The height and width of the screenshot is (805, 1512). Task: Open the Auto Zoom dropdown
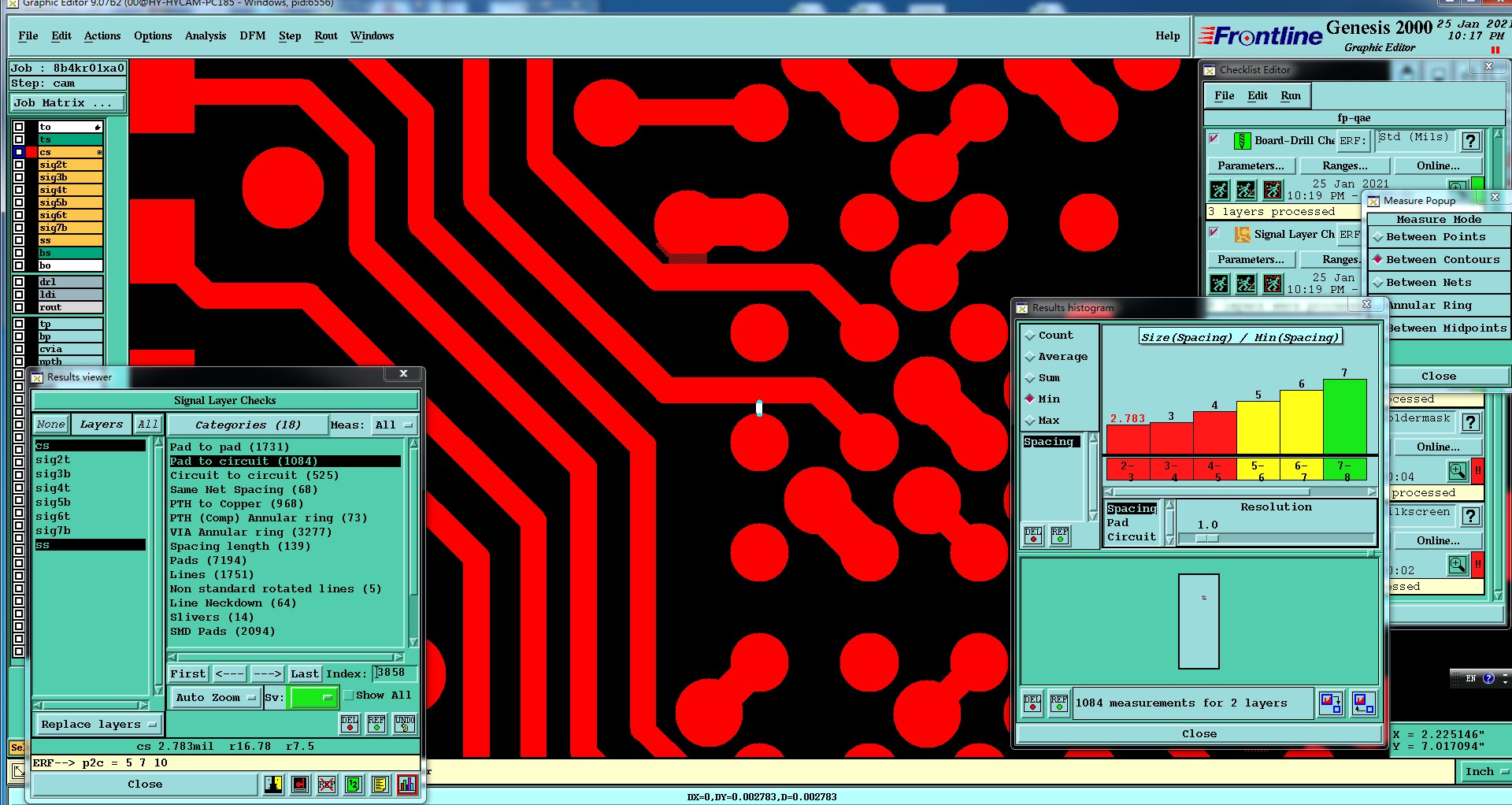pyautogui.click(x=215, y=698)
